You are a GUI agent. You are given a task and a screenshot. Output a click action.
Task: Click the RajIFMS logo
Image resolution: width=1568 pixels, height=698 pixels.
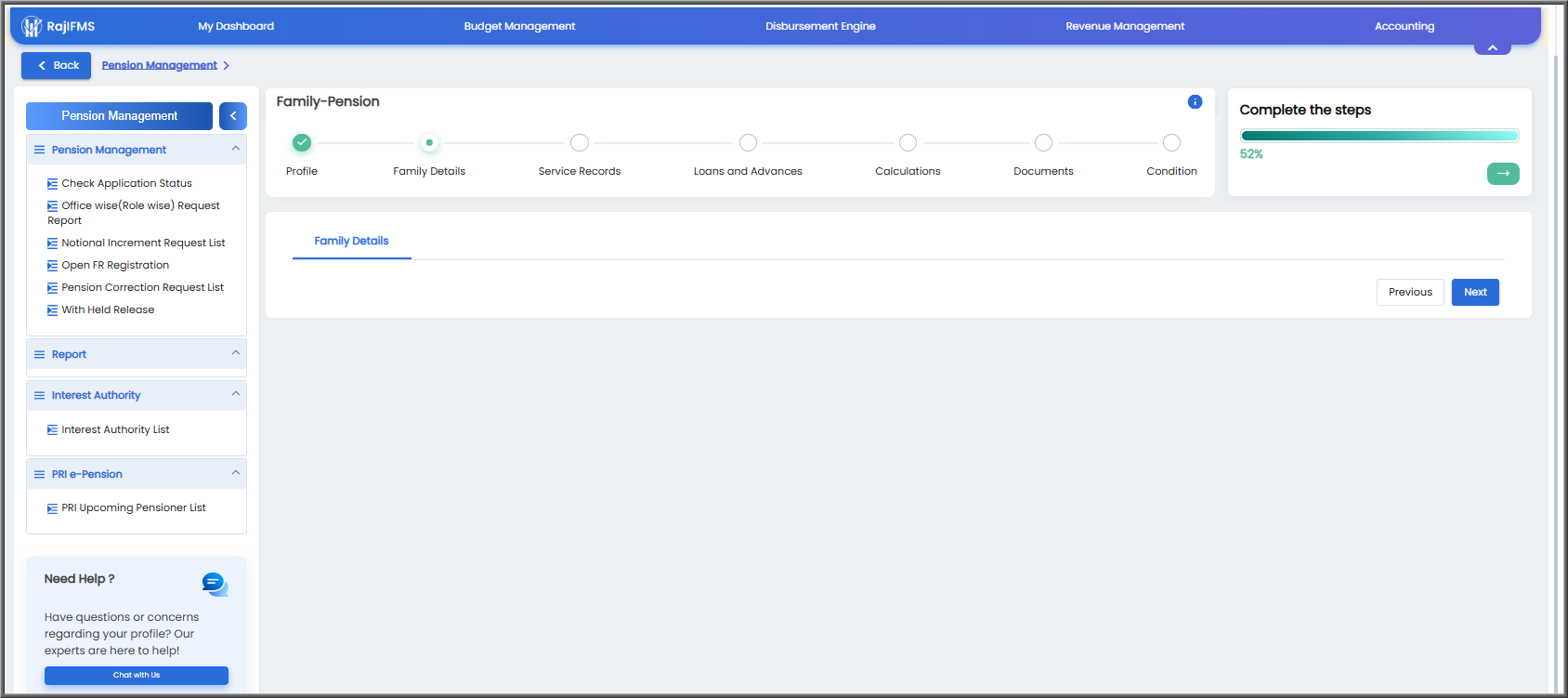(x=58, y=26)
